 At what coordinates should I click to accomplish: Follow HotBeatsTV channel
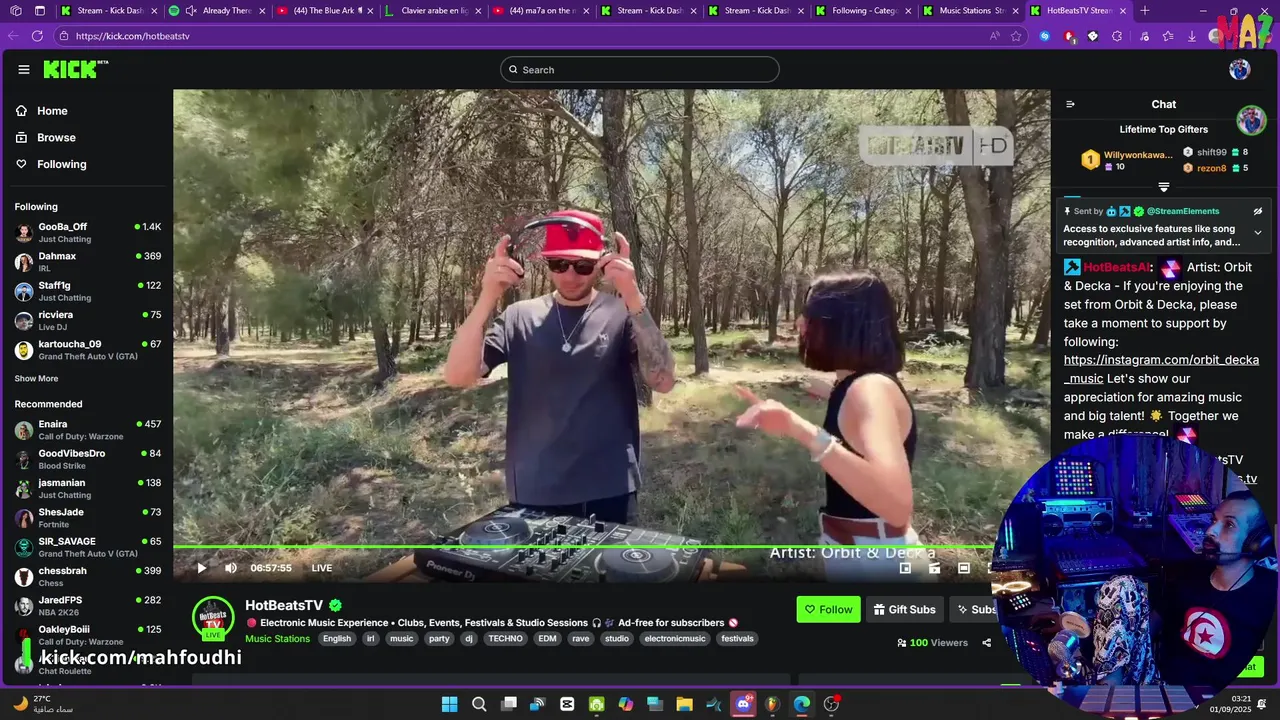pos(828,609)
